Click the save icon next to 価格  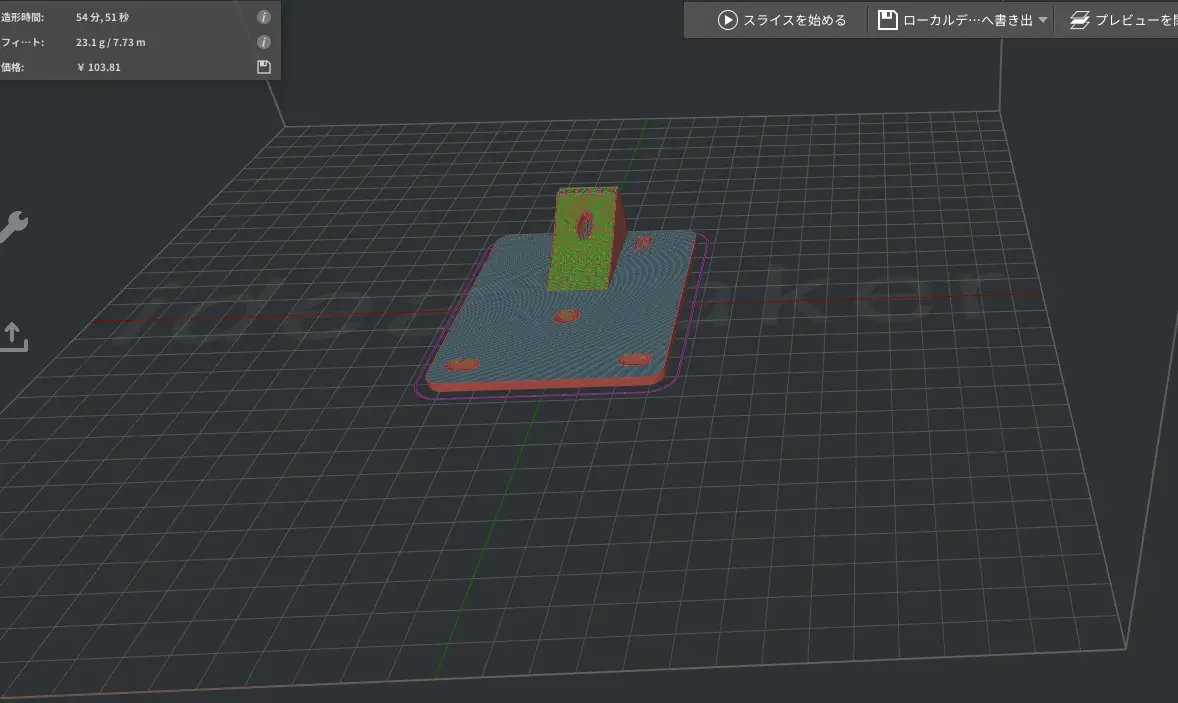pyautogui.click(x=264, y=67)
